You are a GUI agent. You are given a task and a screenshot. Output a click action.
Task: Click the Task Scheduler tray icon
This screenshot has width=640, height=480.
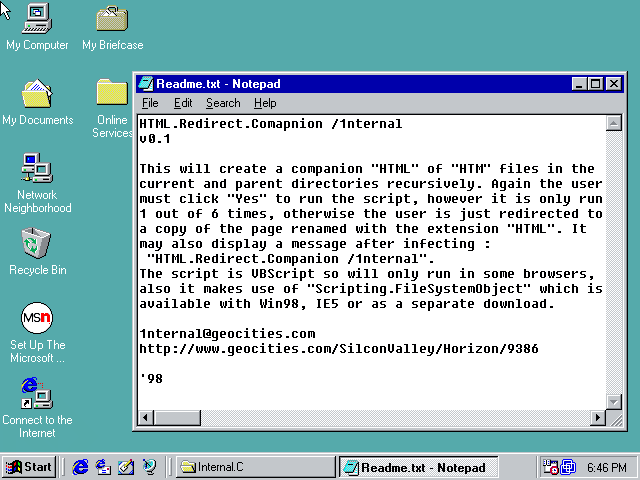pos(550,467)
